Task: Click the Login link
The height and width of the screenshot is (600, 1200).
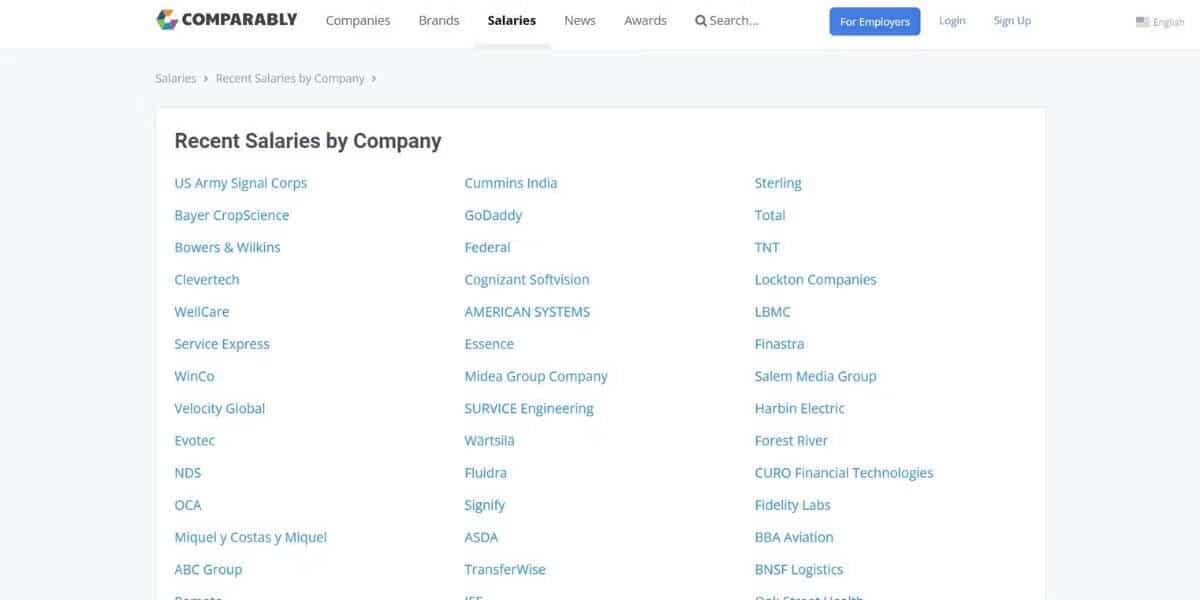Action: pos(952,21)
